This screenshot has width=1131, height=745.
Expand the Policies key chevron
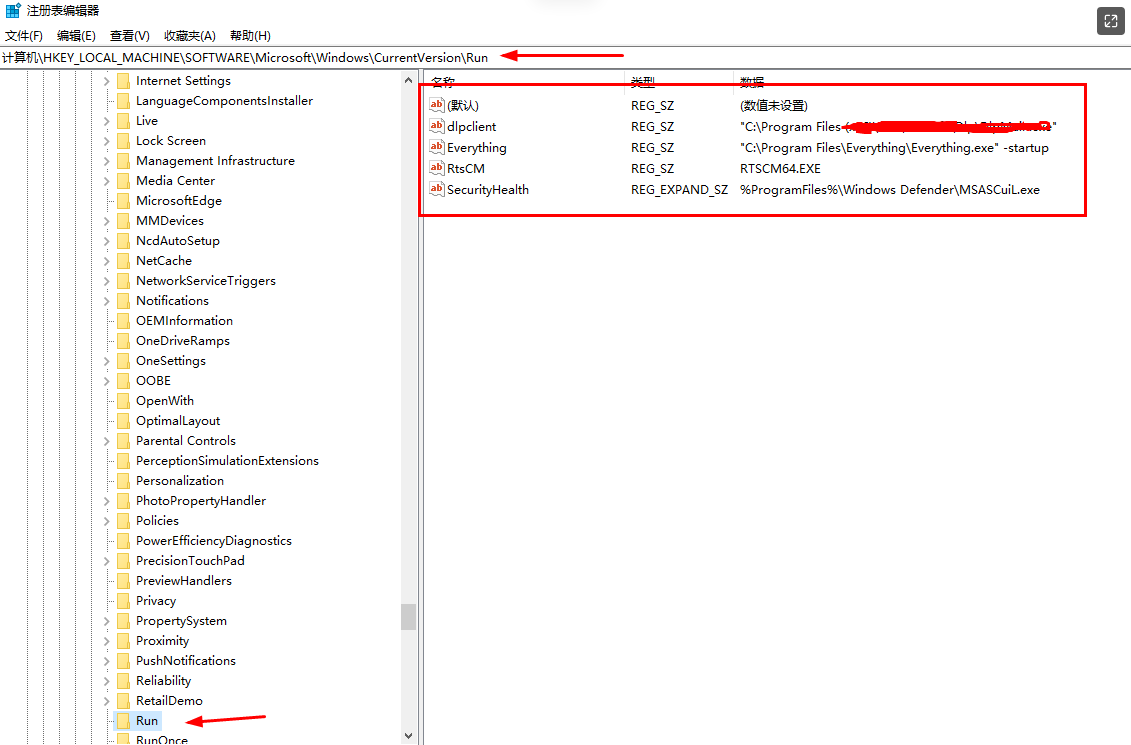[x=105, y=520]
